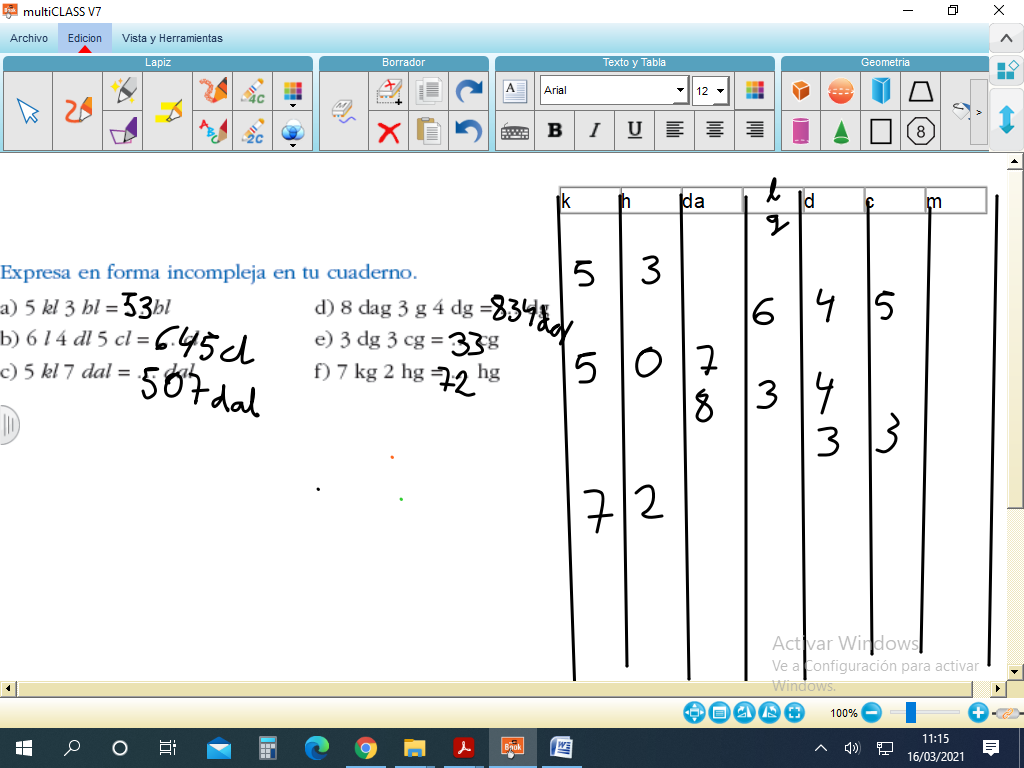Open the Edicion tab
Viewport: 1024px width, 768px height.
[85, 38]
